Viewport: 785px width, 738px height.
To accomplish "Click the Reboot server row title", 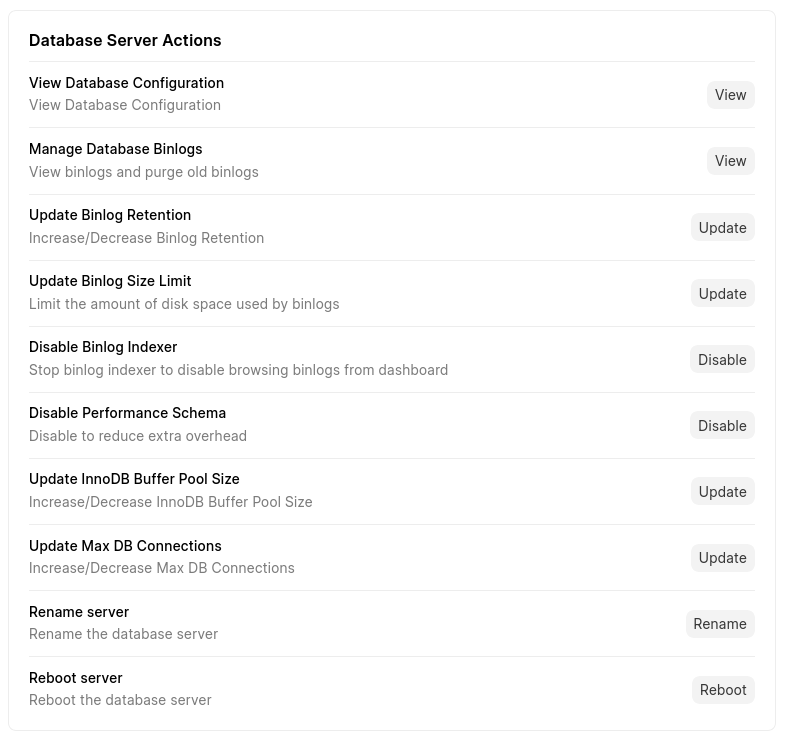I will pos(76,678).
